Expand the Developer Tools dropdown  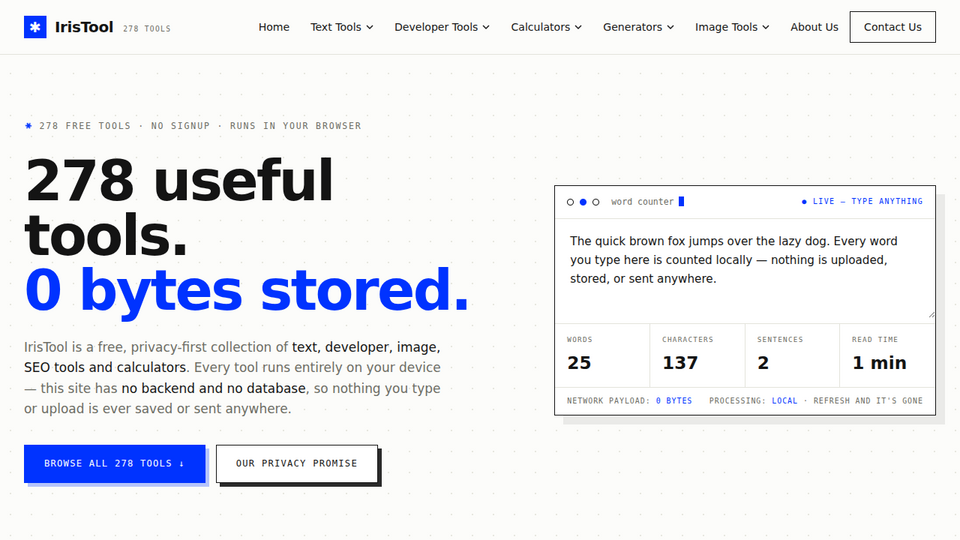(x=442, y=27)
